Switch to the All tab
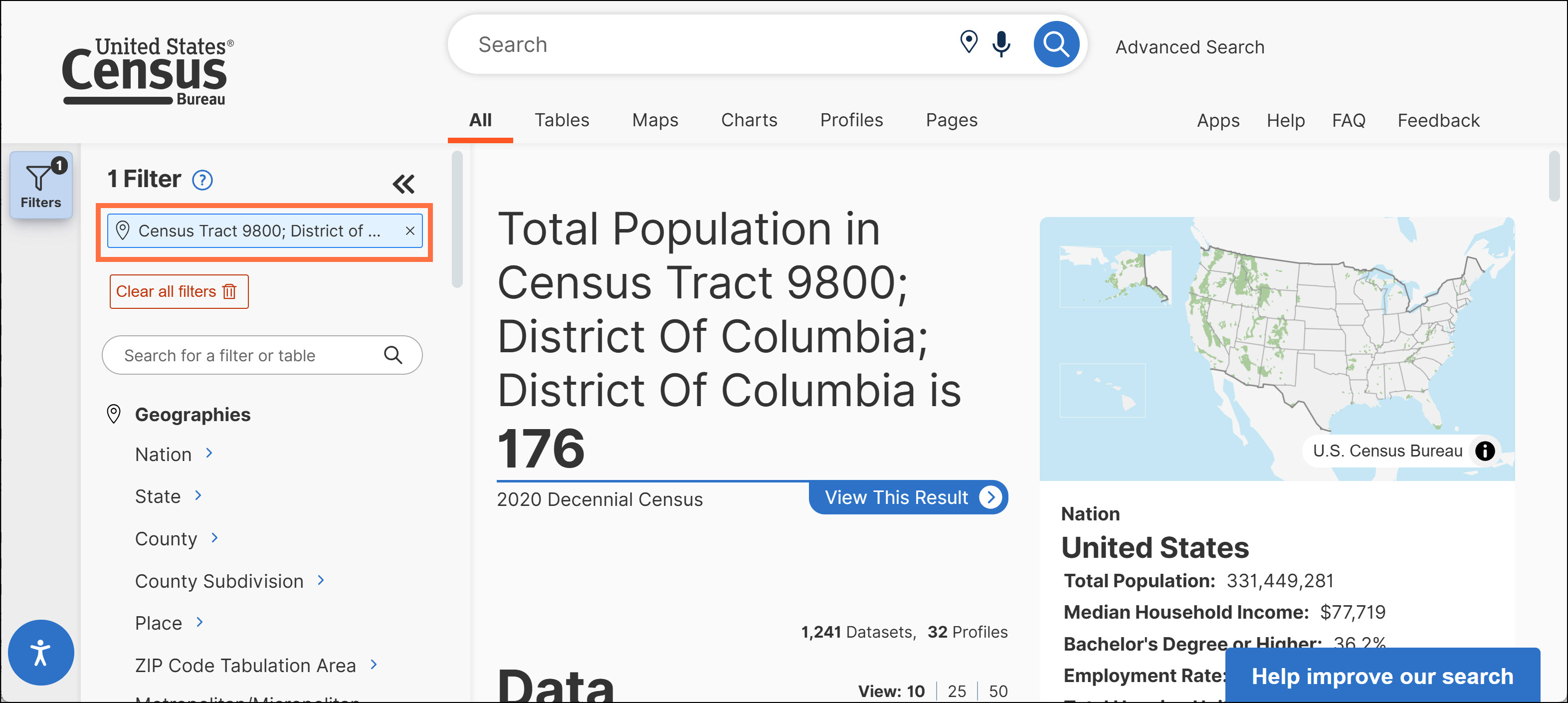 pyautogui.click(x=480, y=120)
